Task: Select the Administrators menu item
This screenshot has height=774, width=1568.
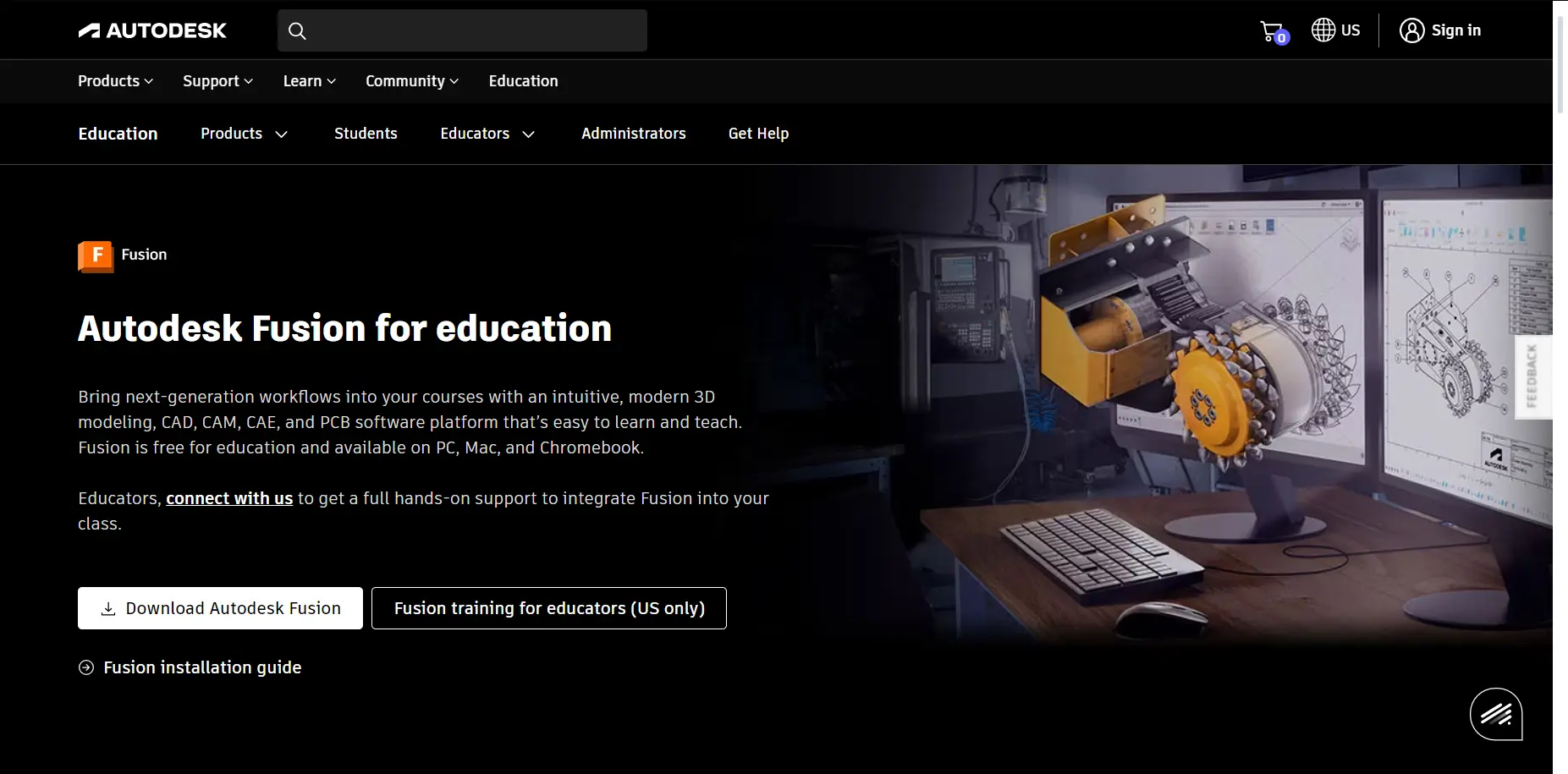Action: tap(633, 134)
